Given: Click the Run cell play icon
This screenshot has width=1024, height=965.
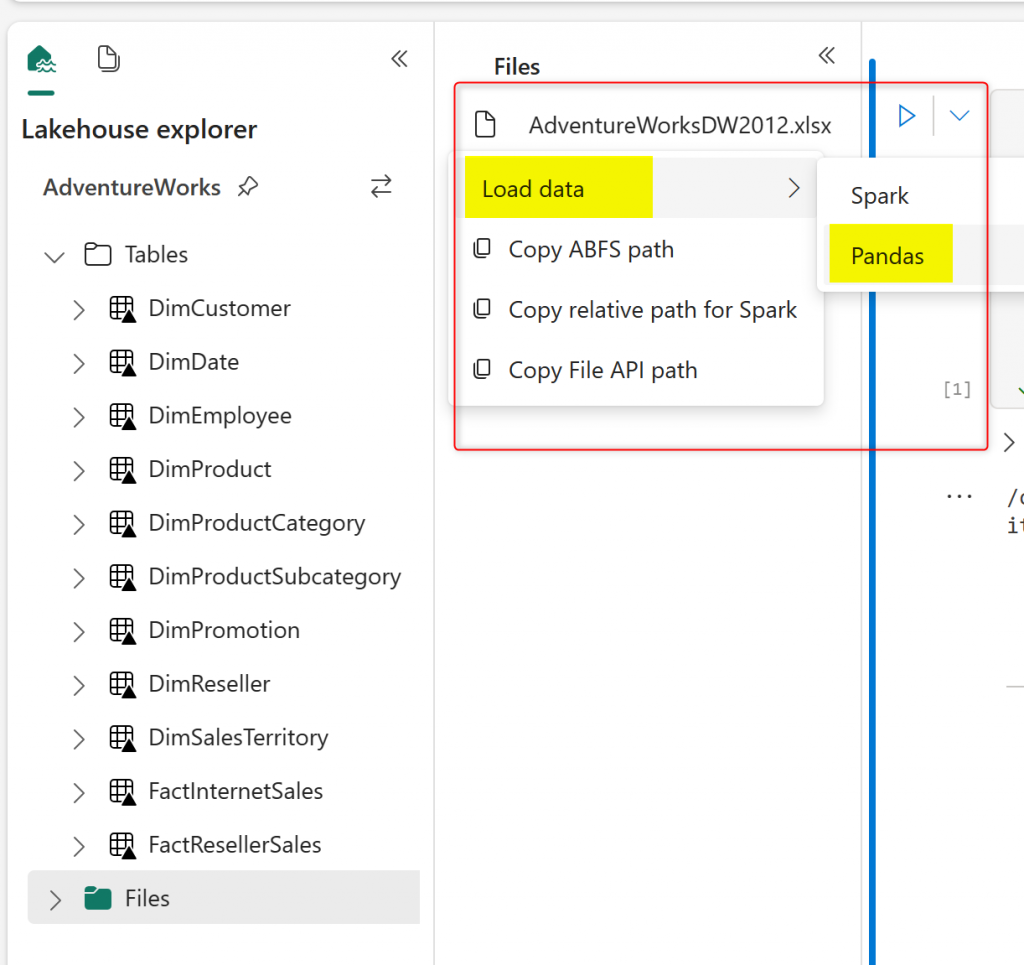Looking at the screenshot, I should [x=907, y=116].
